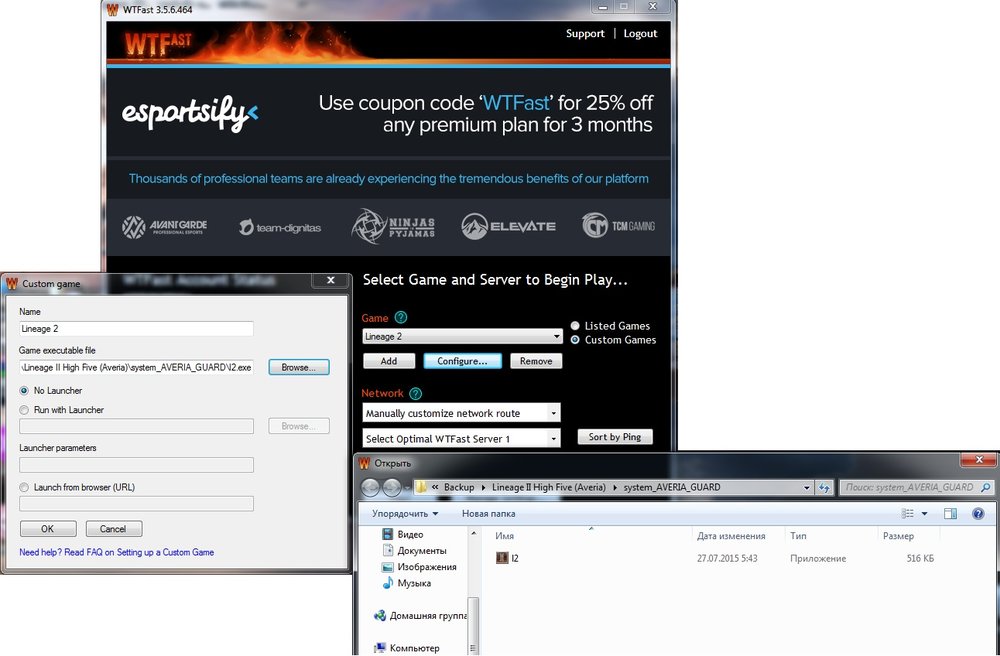Image resolution: width=1000 pixels, height=656 pixels.
Task: Click the Network help question mark icon
Action: (x=415, y=394)
